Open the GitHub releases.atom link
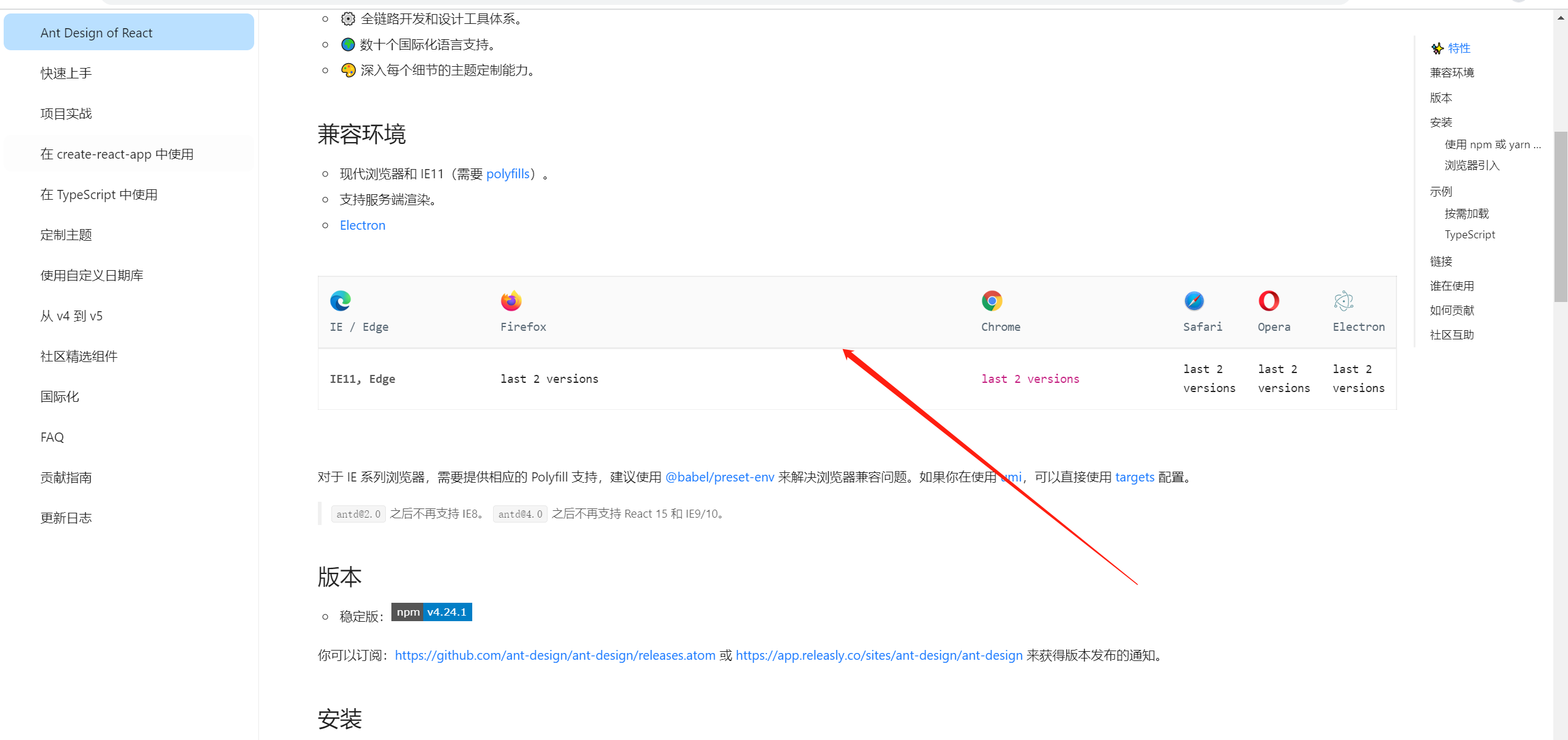This screenshot has height=740, width=1568. 555,655
